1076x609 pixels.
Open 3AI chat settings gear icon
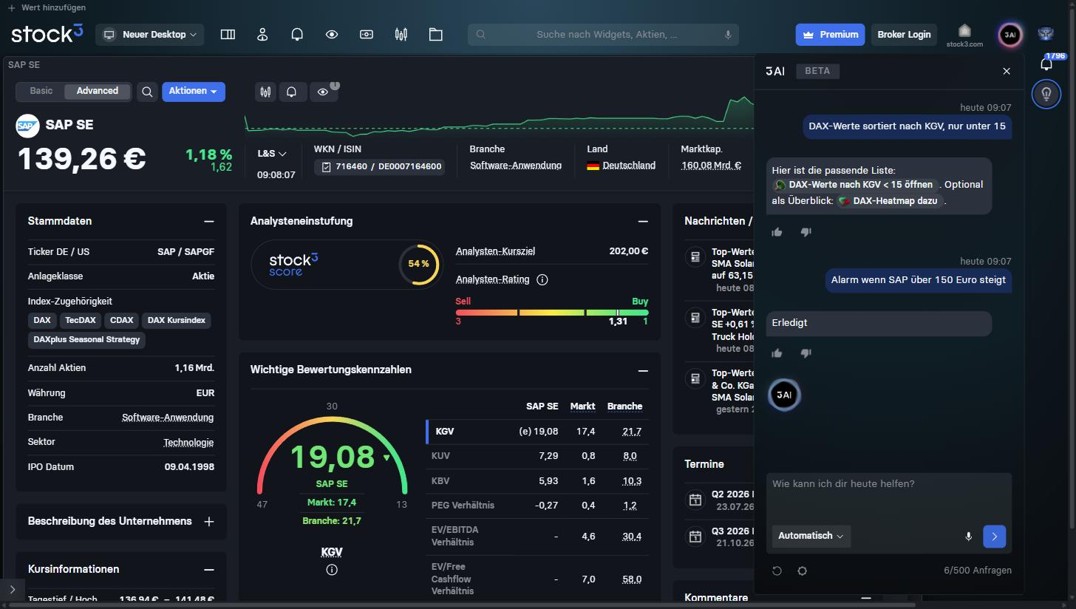coord(802,571)
